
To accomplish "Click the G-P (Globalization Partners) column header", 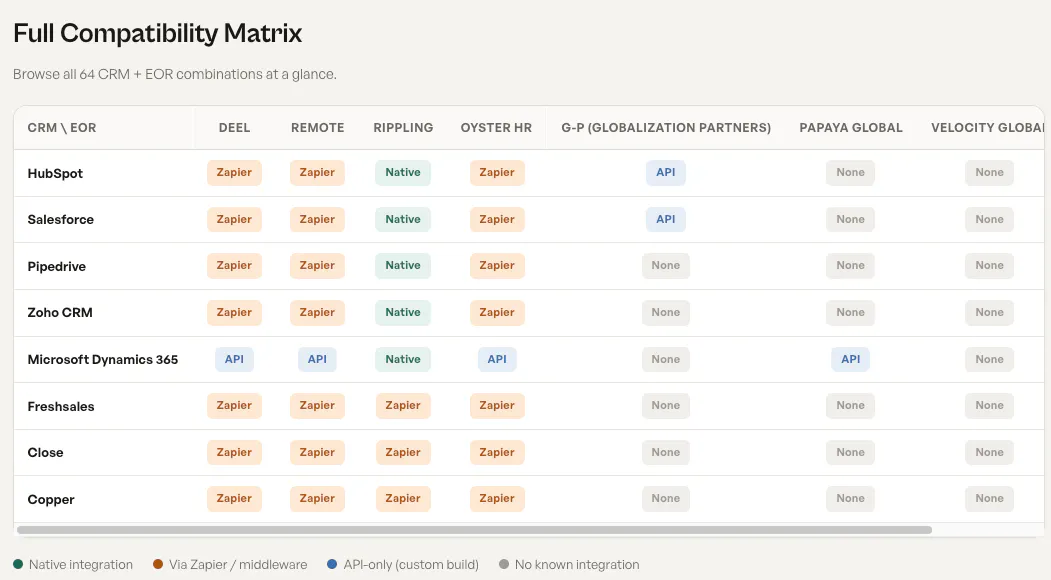I will (x=666, y=127).
